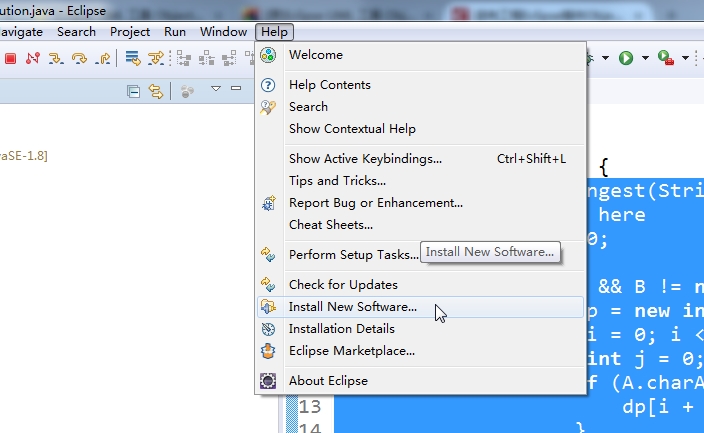The width and height of the screenshot is (704, 433).
Task: Click the Help Search key icon
Action: (x=268, y=107)
